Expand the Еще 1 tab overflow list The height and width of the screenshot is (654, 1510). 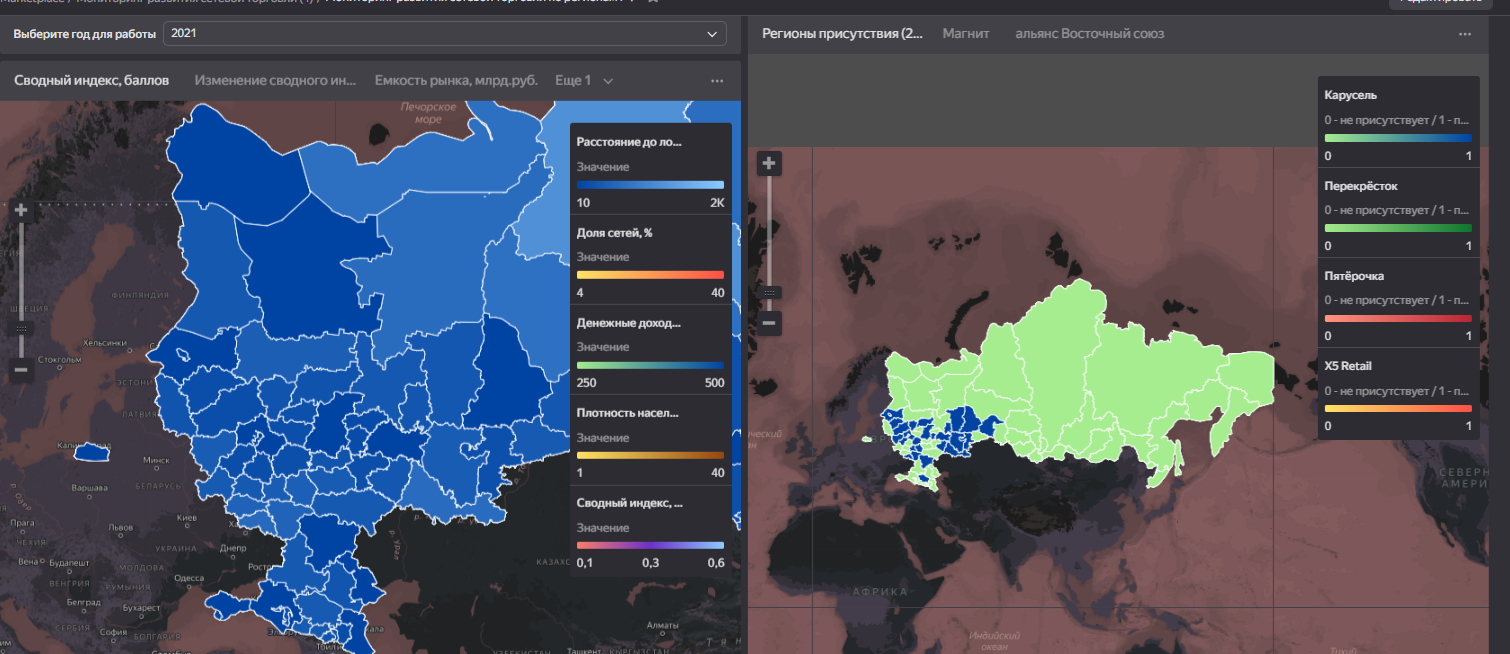[x=584, y=80]
